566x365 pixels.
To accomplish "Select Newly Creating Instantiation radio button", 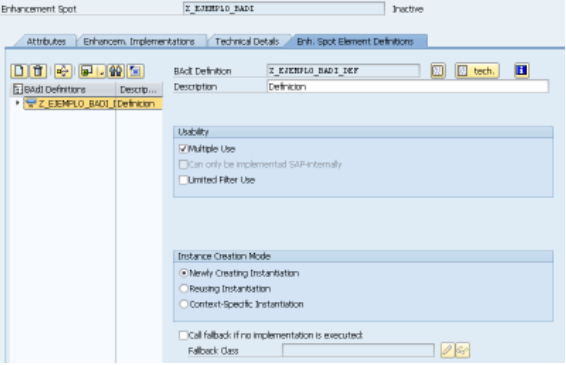I will coord(183,273).
